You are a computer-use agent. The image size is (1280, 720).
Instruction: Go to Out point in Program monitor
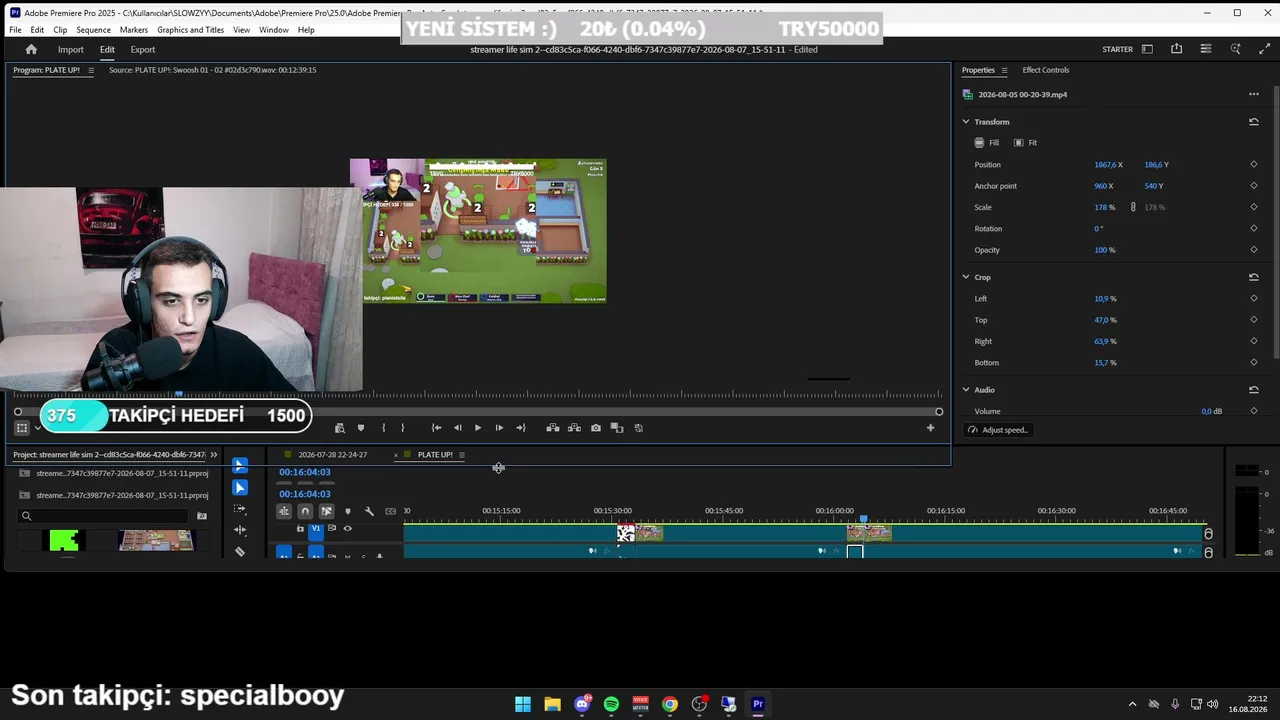(x=521, y=428)
